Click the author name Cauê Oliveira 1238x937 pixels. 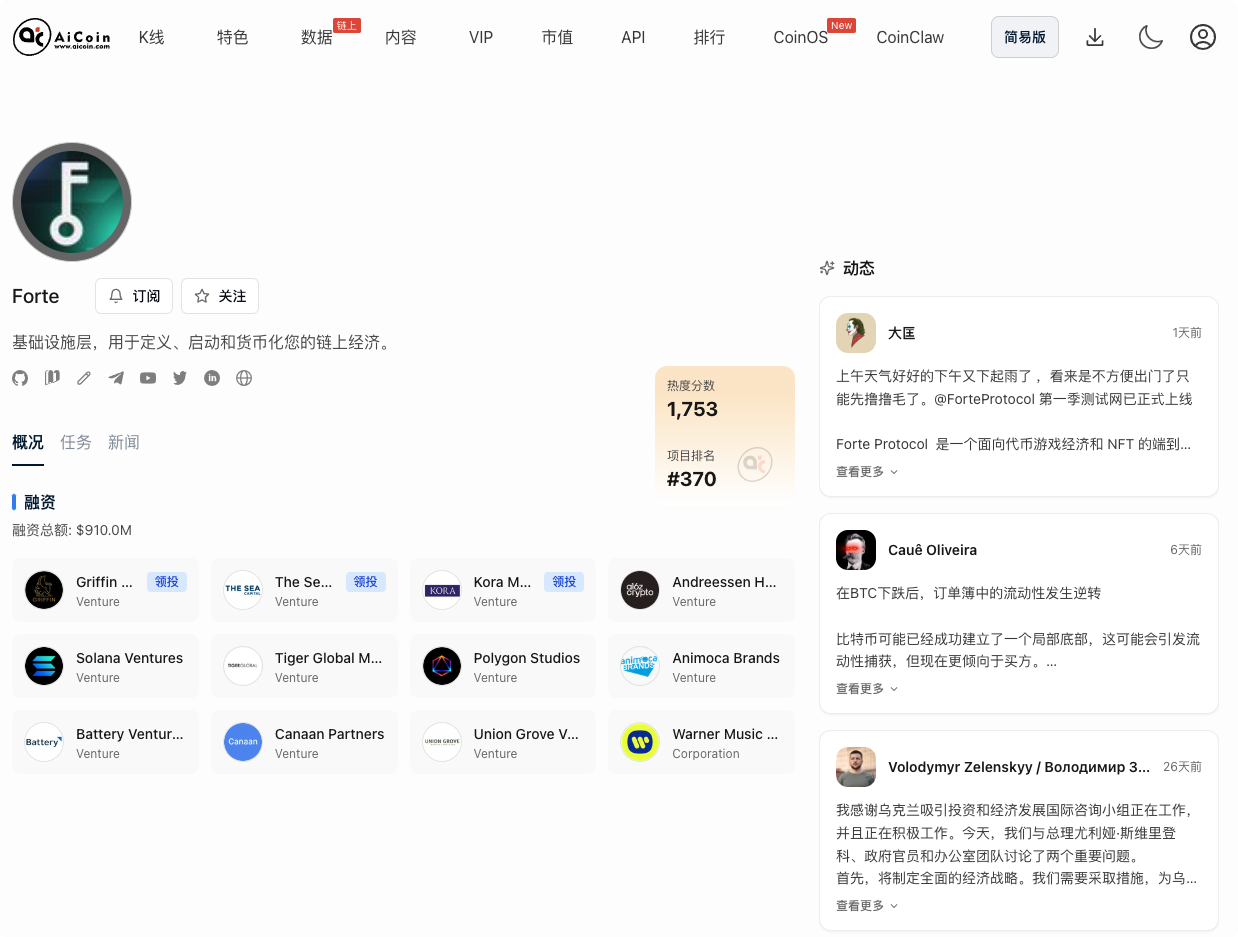[x=933, y=550]
